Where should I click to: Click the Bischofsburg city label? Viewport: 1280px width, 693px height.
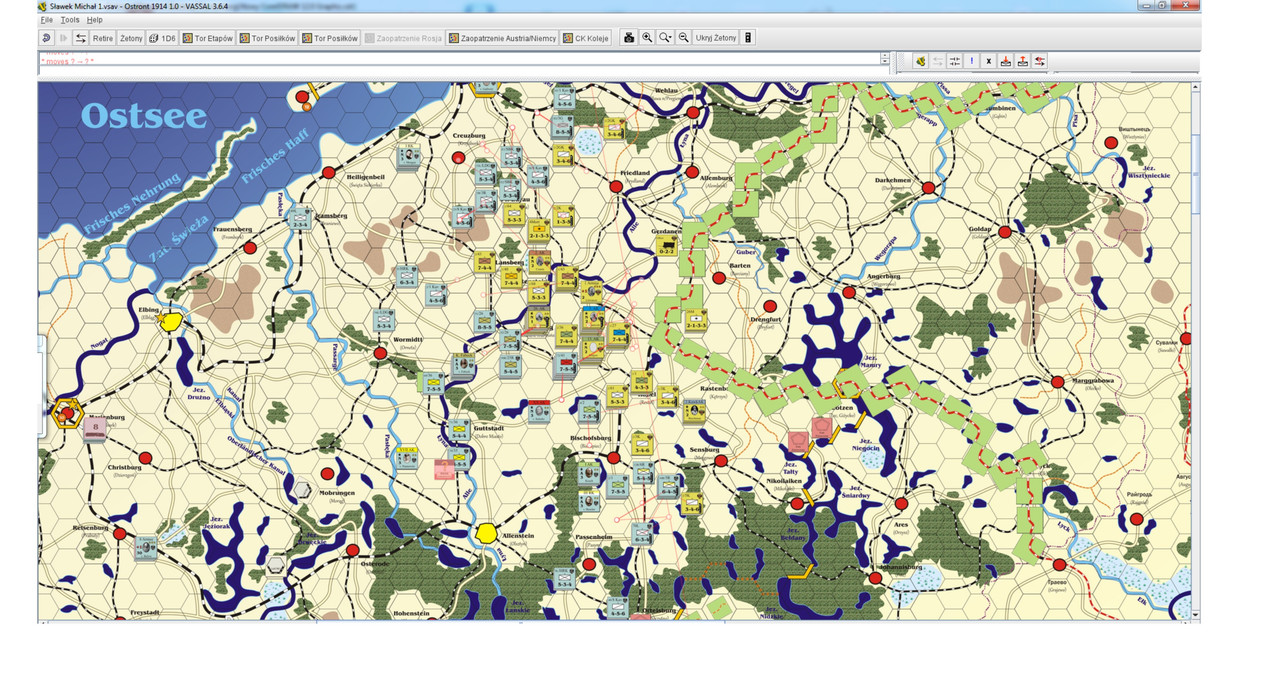[589, 438]
